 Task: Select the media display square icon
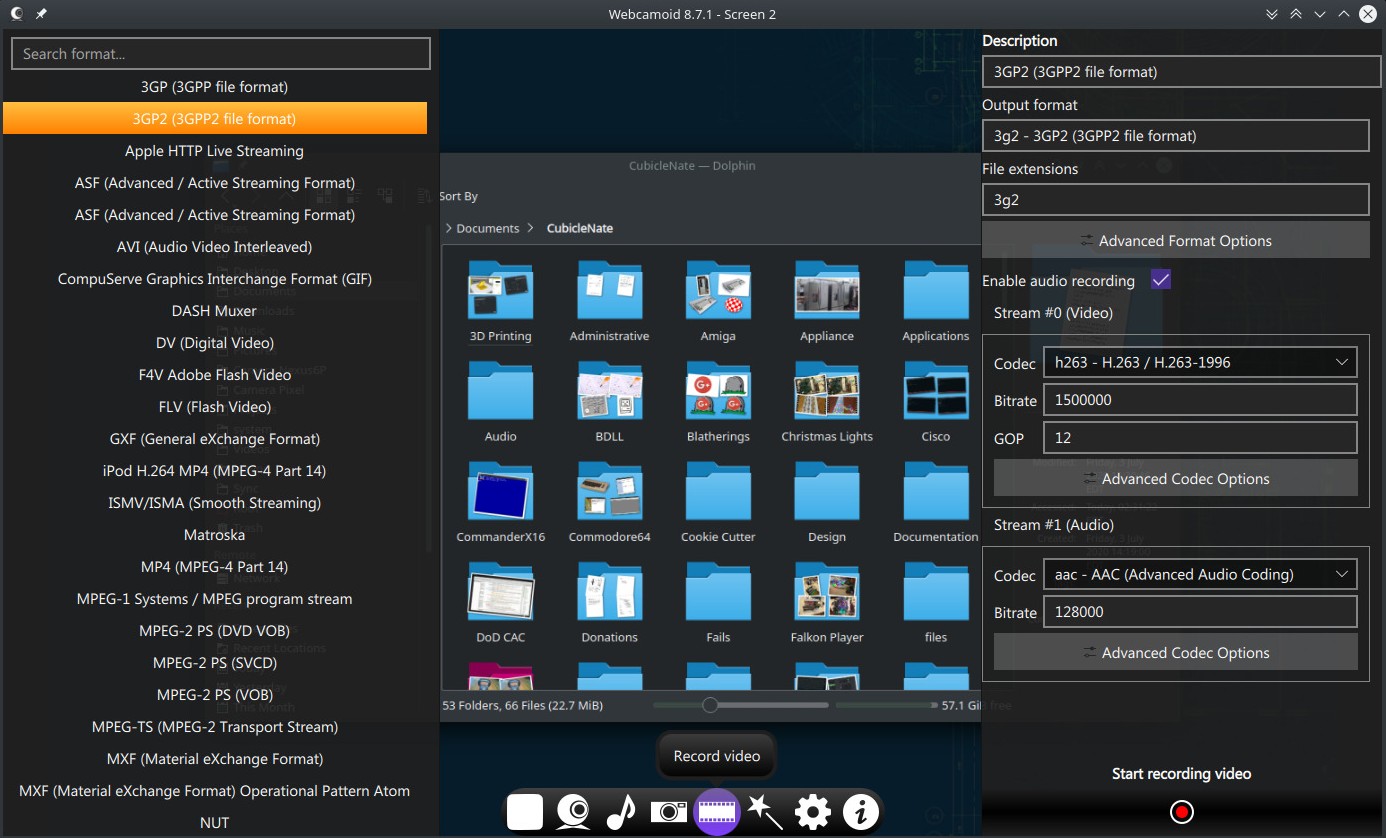pos(524,812)
